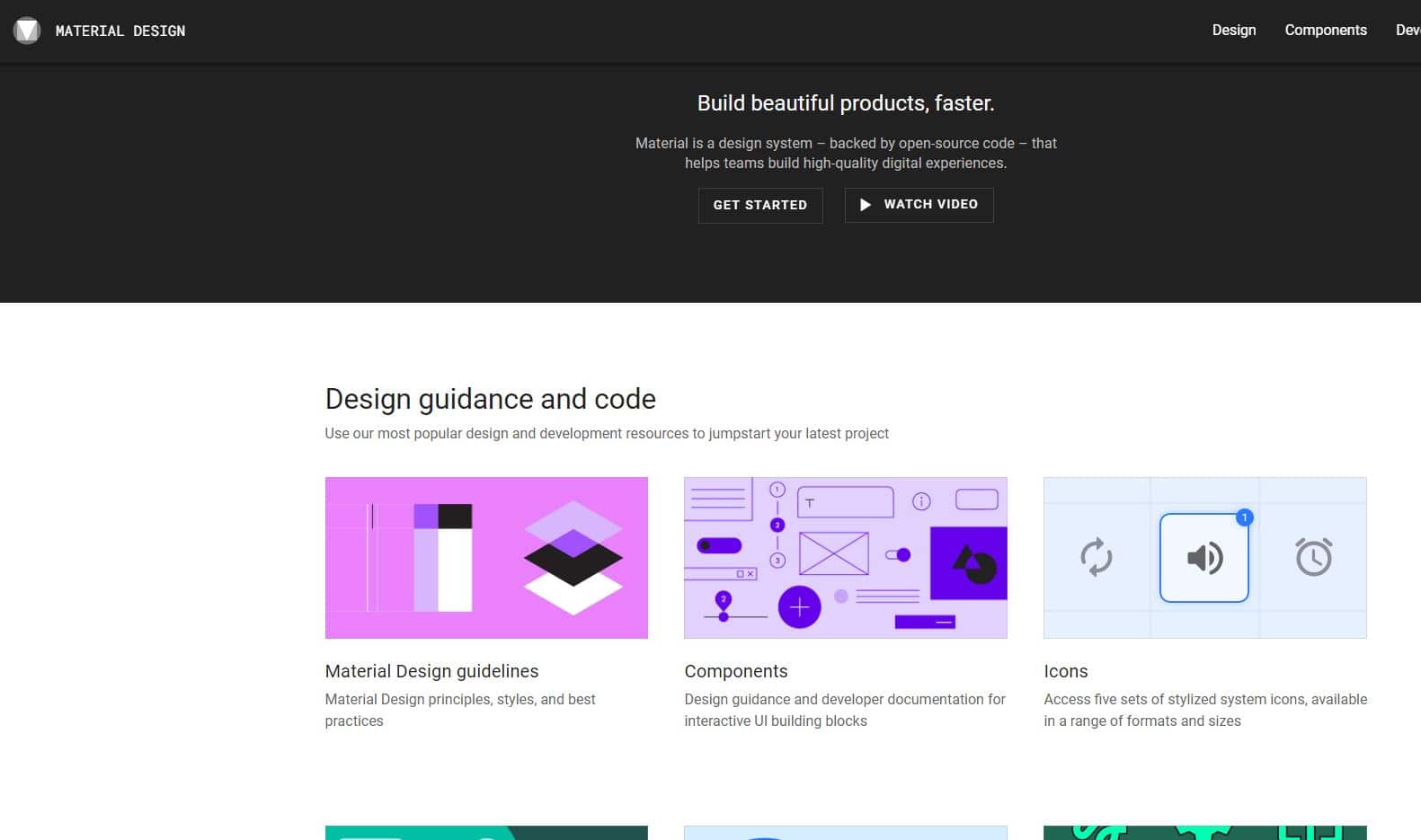This screenshot has width=1421, height=840.
Task: Click the GET STARTED button
Action: click(x=760, y=205)
